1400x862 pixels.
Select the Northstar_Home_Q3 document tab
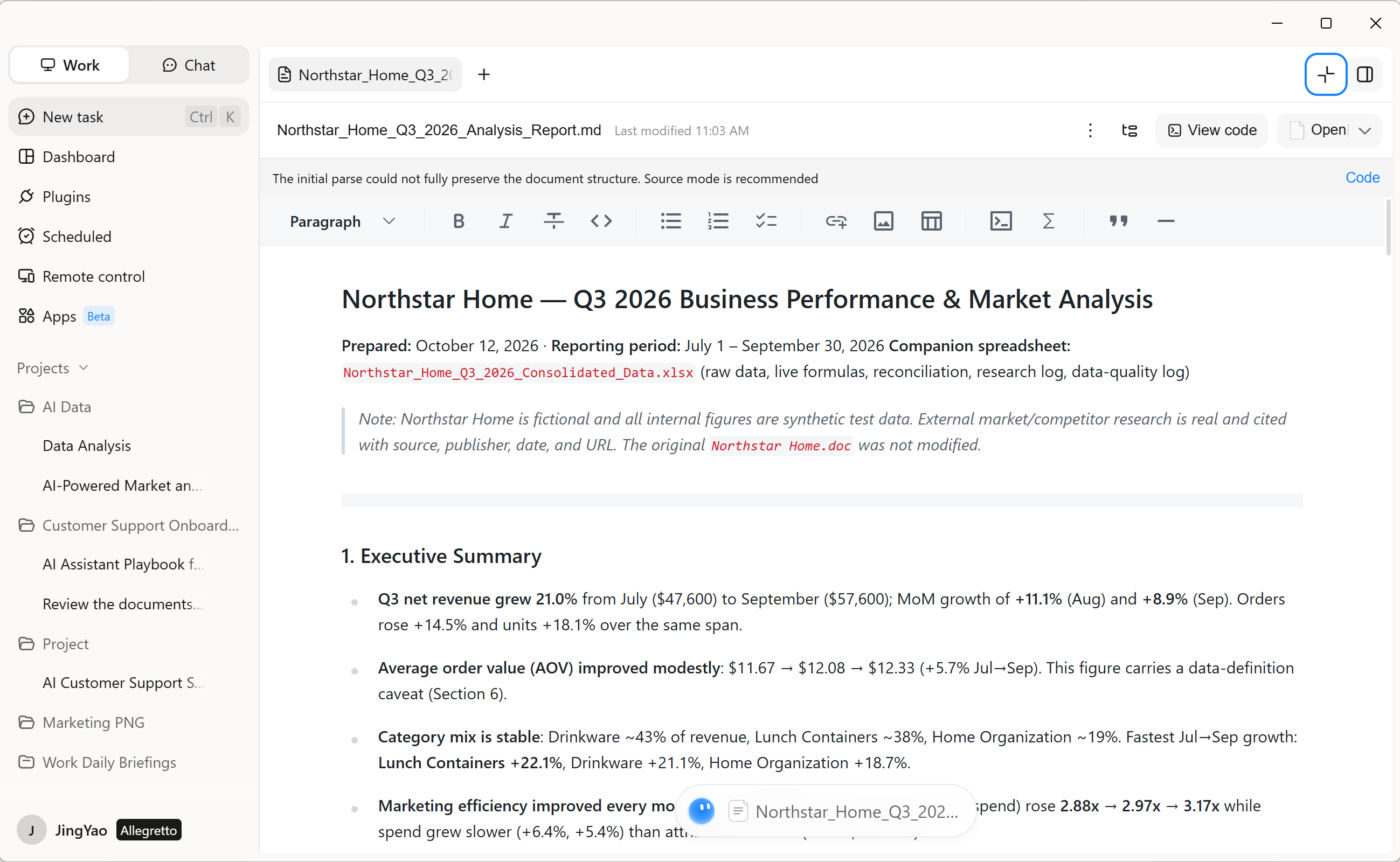click(365, 75)
